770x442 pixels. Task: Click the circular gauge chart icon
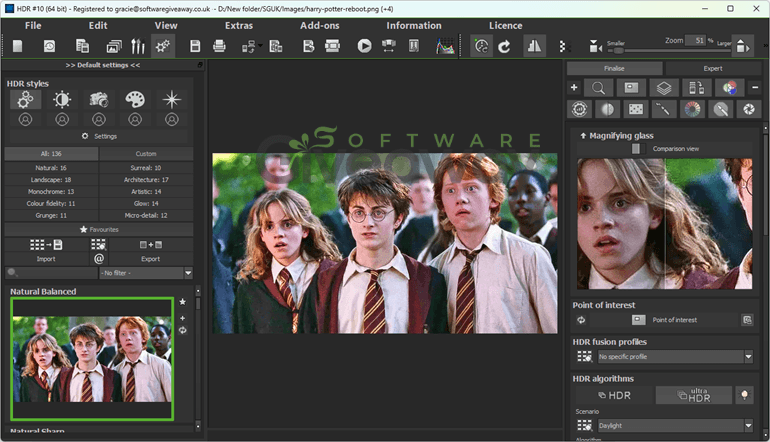coord(579,109)
